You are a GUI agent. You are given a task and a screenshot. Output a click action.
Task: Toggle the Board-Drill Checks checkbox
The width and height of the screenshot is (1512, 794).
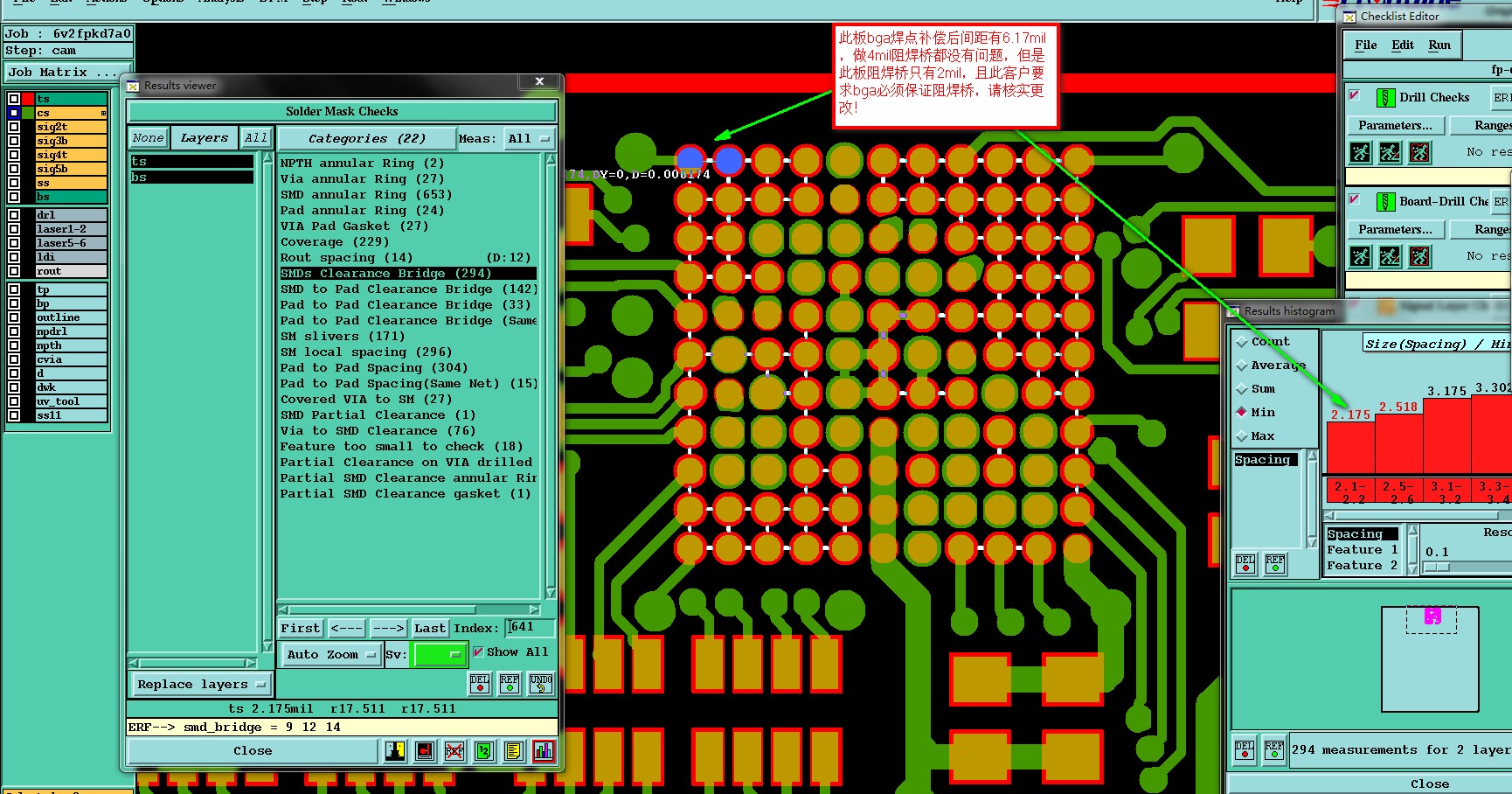[x=1354, y=199]
